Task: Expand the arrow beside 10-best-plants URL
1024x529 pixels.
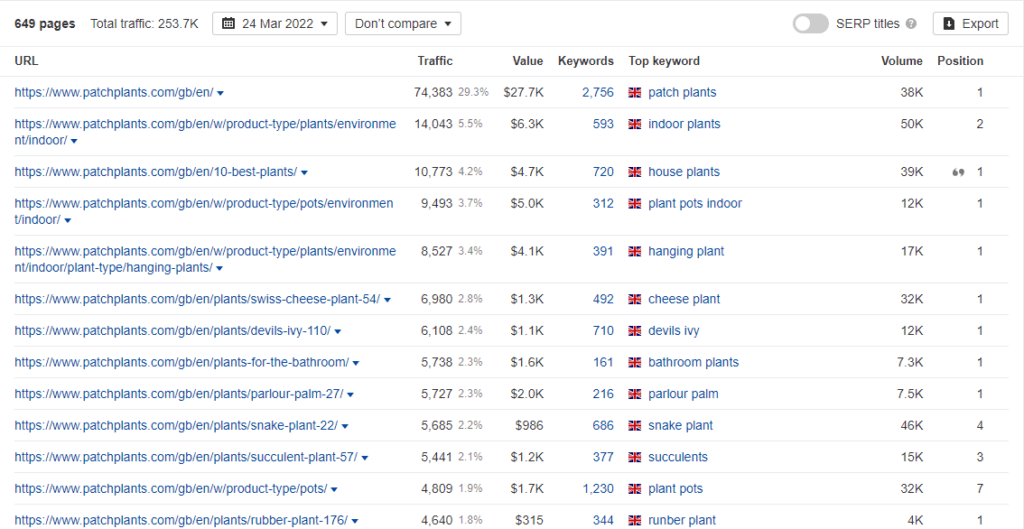Action: coord(304,172)
